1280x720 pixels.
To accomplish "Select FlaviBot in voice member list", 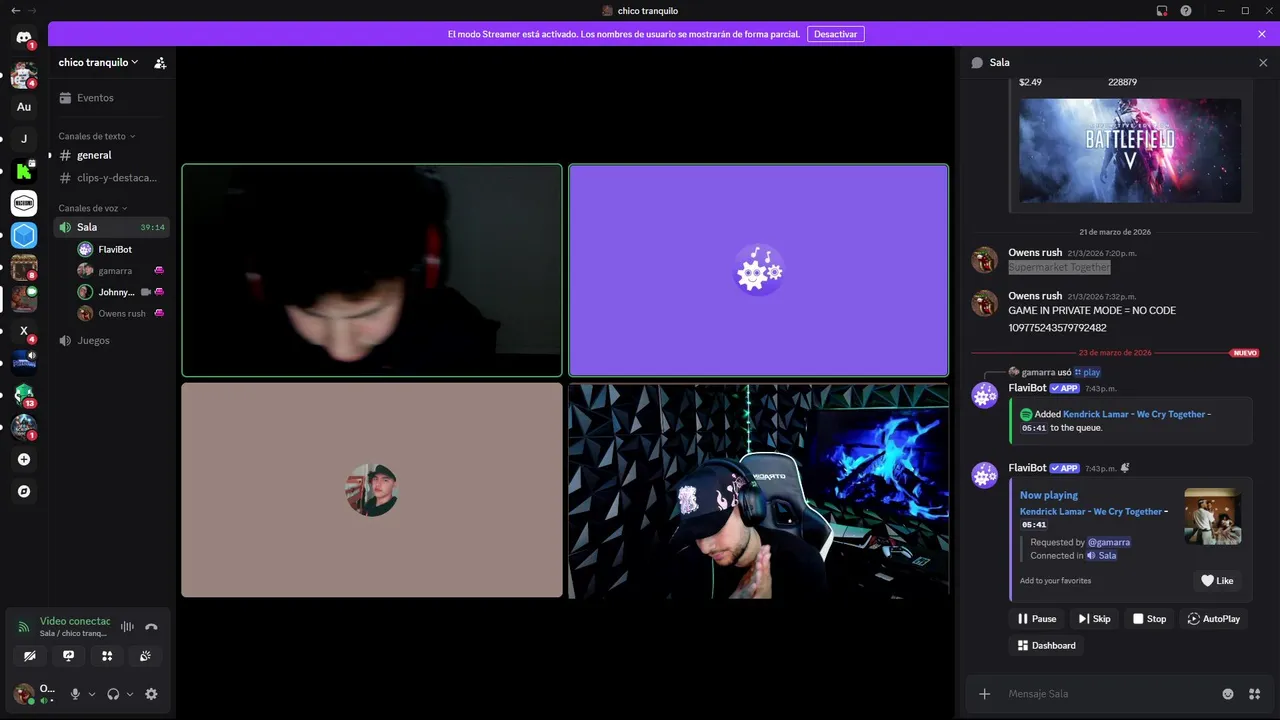I will [x=120, y=249].
